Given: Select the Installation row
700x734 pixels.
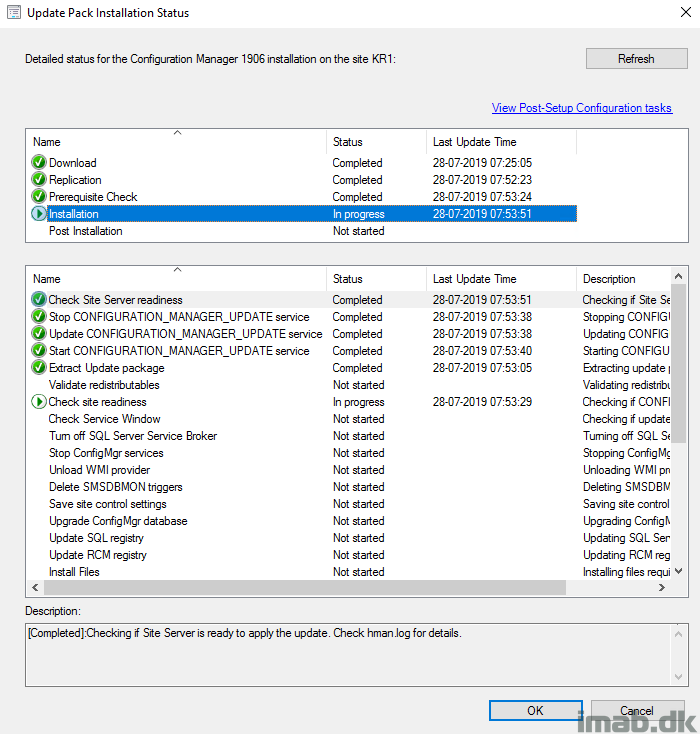Looking at the screenshot, I should coord(302,213).
